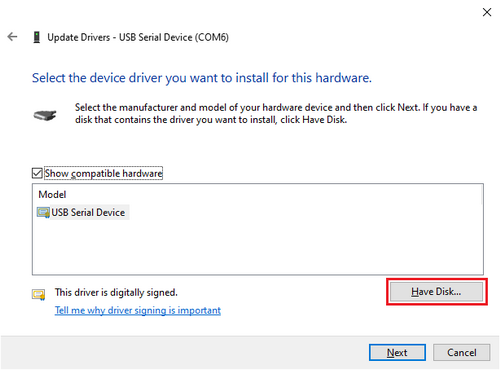Go back using the left arrow
Screen dimensions: 500x370
pos(12,37)
